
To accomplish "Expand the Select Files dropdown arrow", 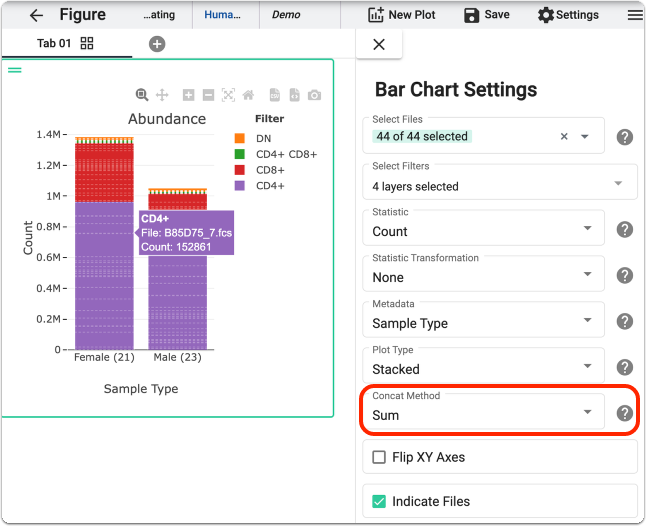I will tap(585, 136).
